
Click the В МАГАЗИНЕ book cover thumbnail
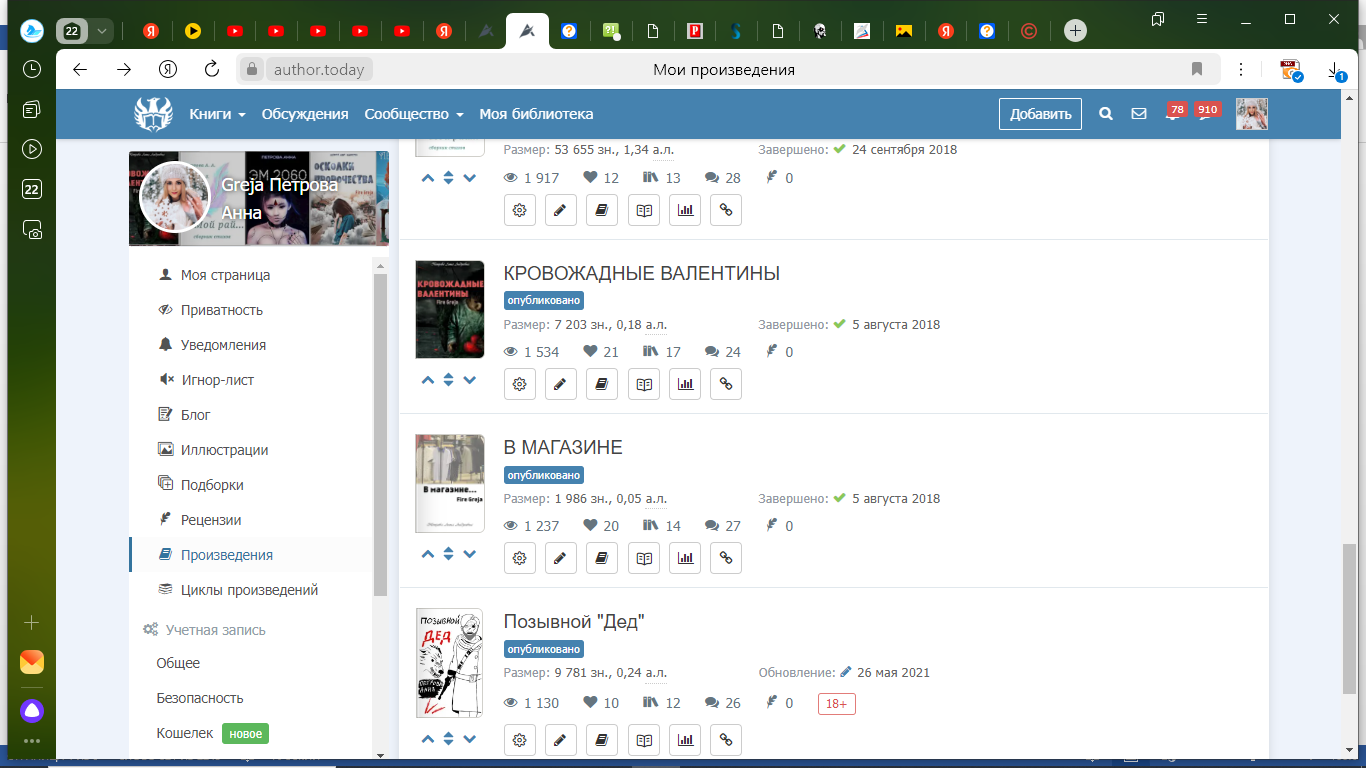pos(450,484)
